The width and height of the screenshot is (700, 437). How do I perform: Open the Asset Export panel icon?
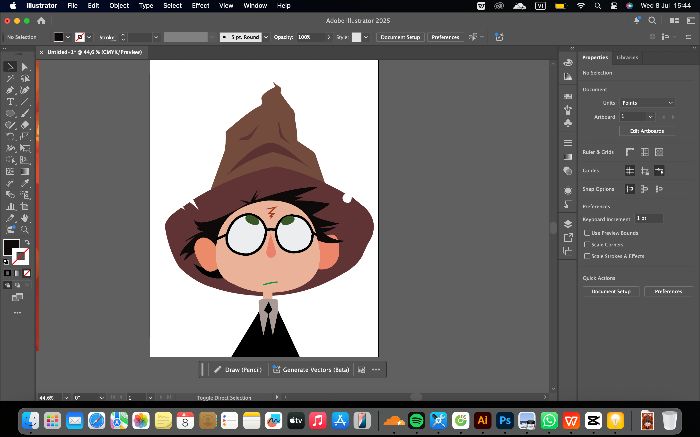tap(568, 237)
